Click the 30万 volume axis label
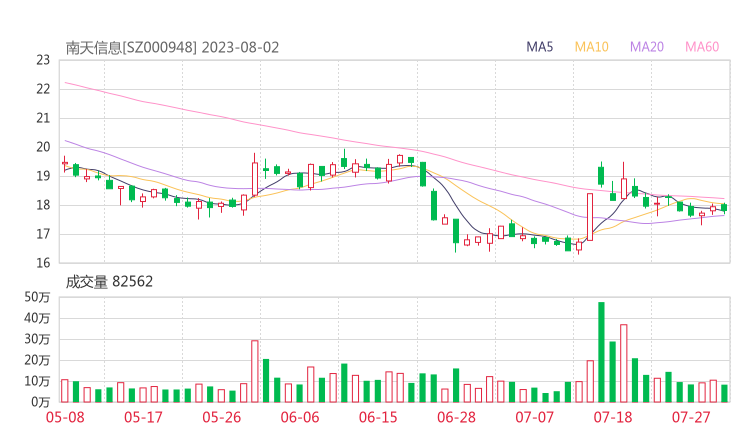The width and height of the screenshot is (740, 440). 37,339
